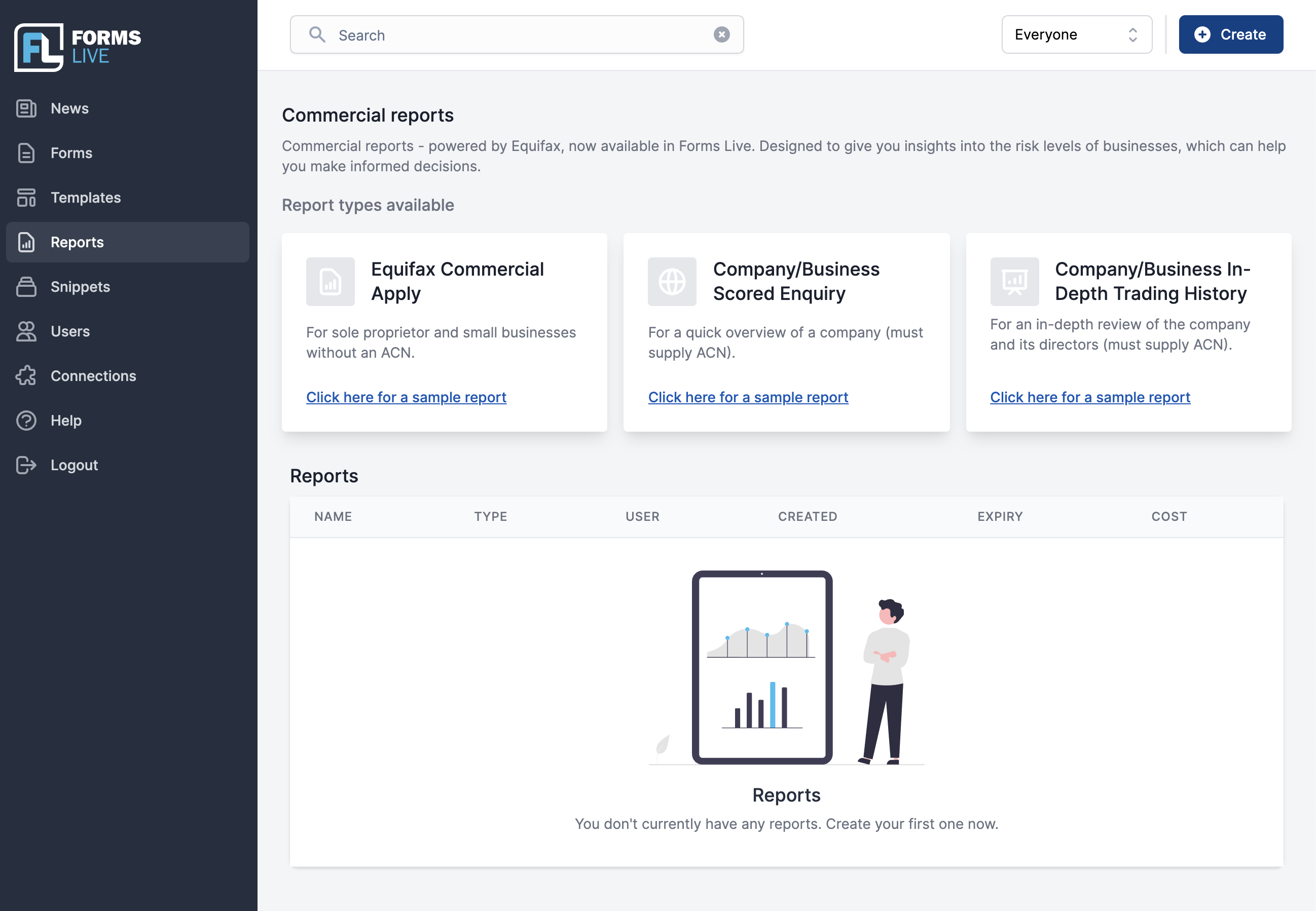Image resolution: width=1316 pixels, height=911 pixels.
Task: Click the Forms document icon
Action: click(x=26, y=153)
